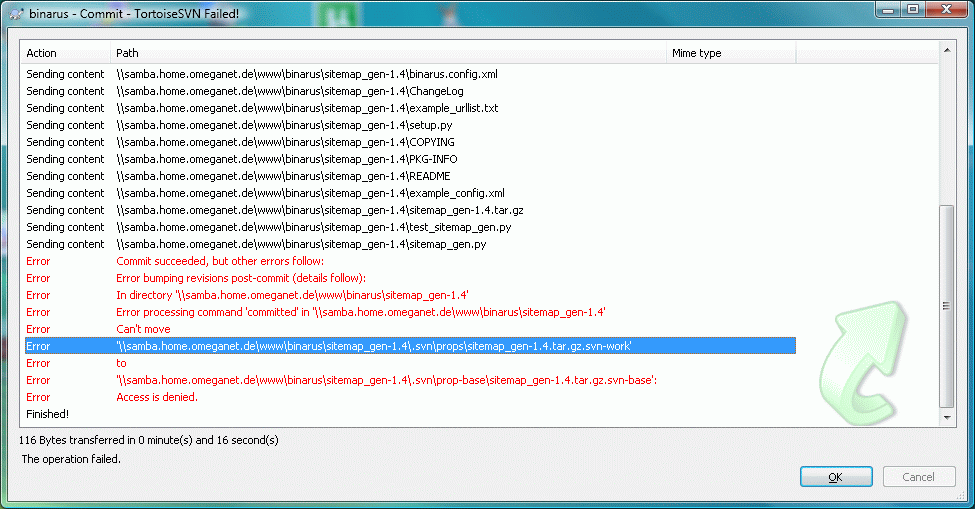Click the TortoiseSVN title bar icon
Screen dimensions: 975x509
click(x=16, y=14)
